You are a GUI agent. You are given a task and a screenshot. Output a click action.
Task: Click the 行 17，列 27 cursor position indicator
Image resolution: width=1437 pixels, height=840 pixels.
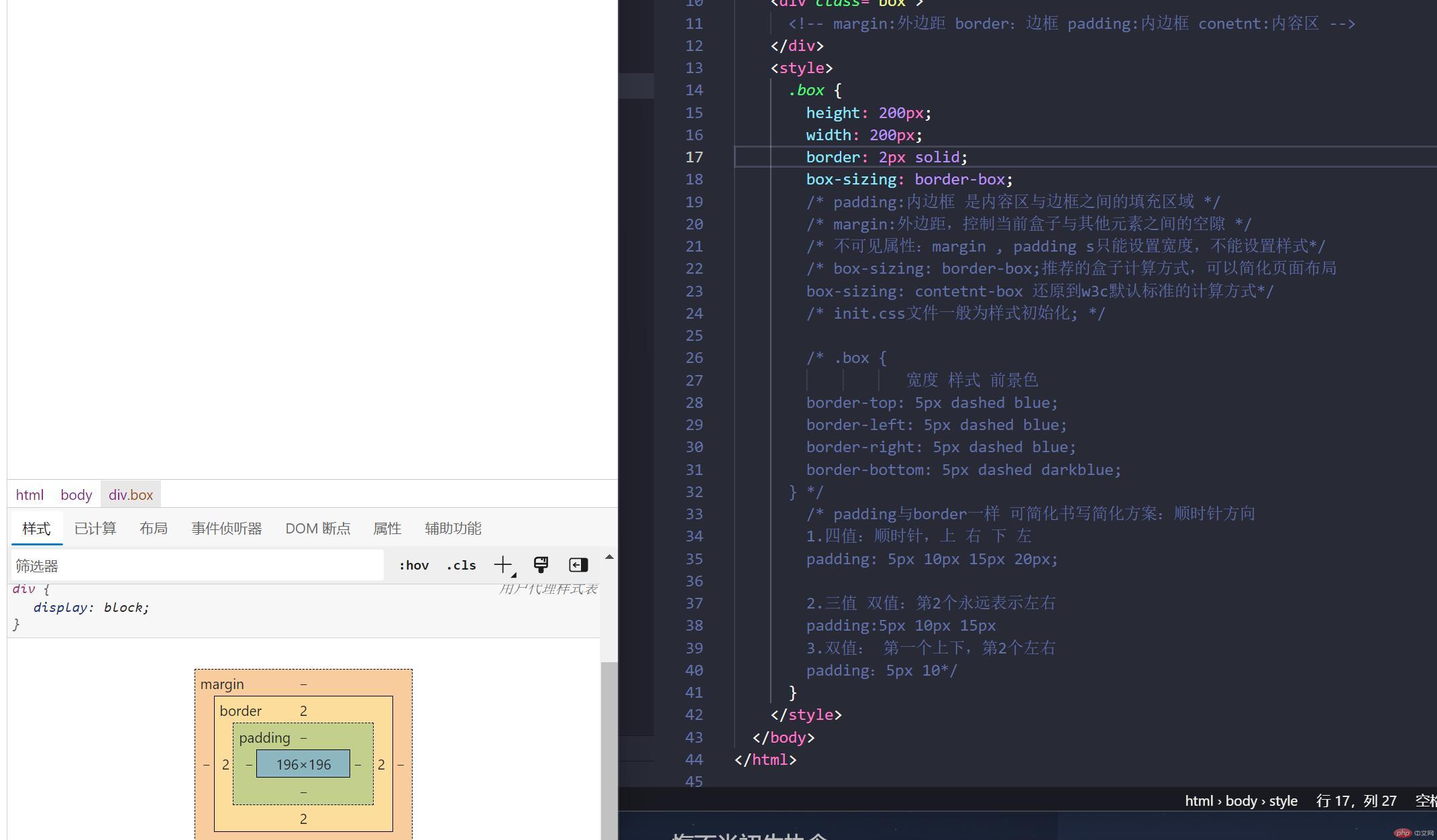tap(1356, 801)
